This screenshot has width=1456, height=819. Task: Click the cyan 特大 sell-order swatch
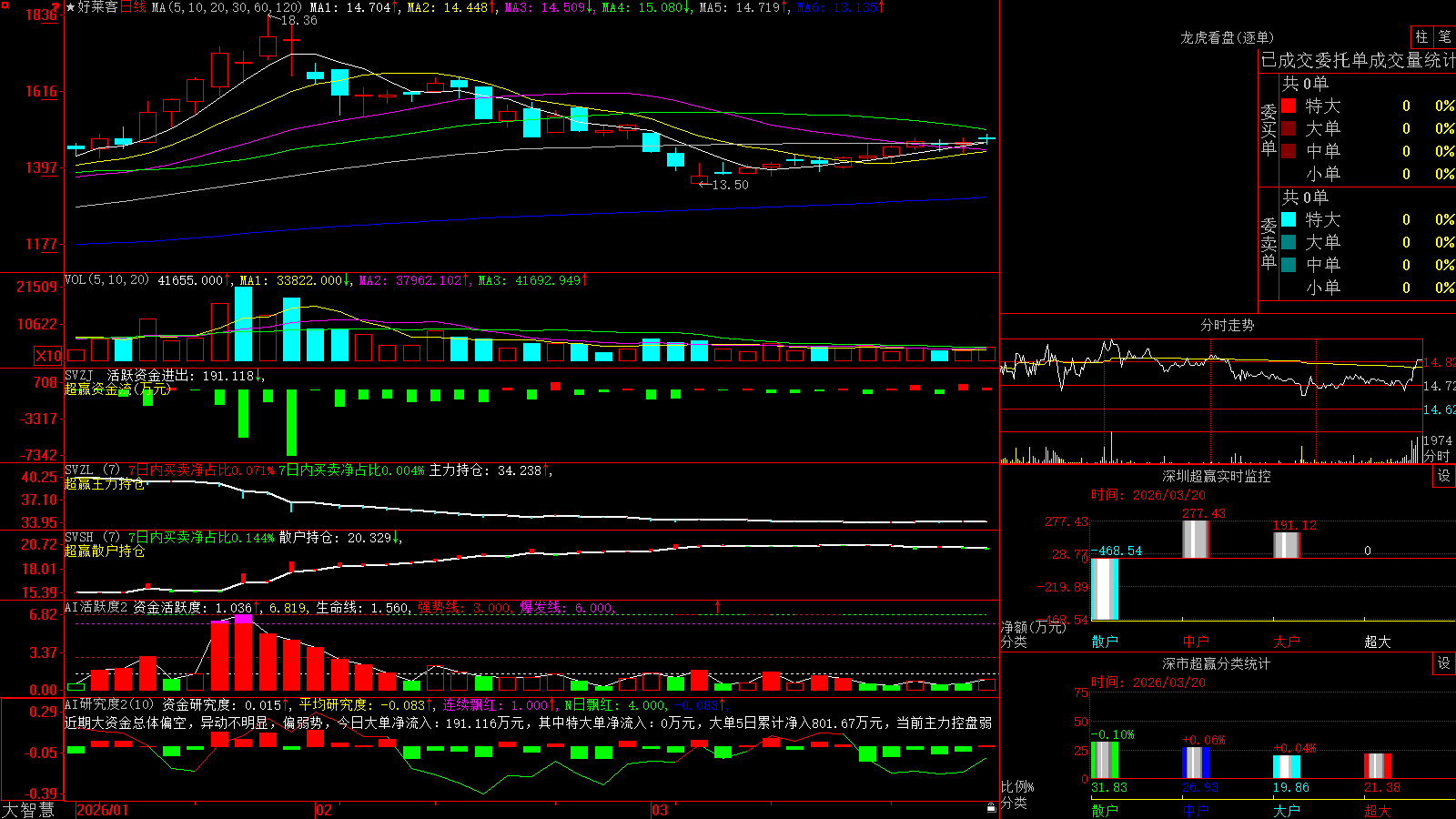click(1289, 219)
